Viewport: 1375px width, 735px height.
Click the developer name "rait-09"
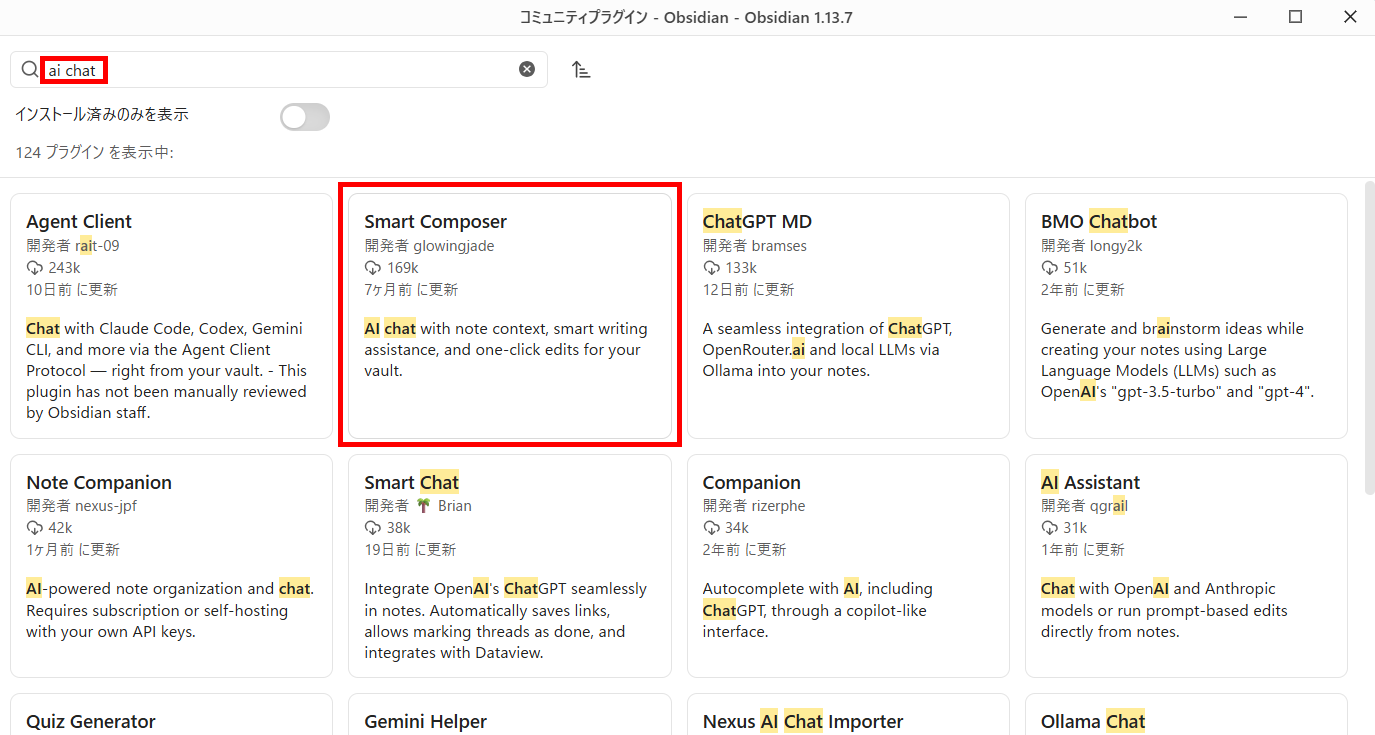tap(97, 246)
